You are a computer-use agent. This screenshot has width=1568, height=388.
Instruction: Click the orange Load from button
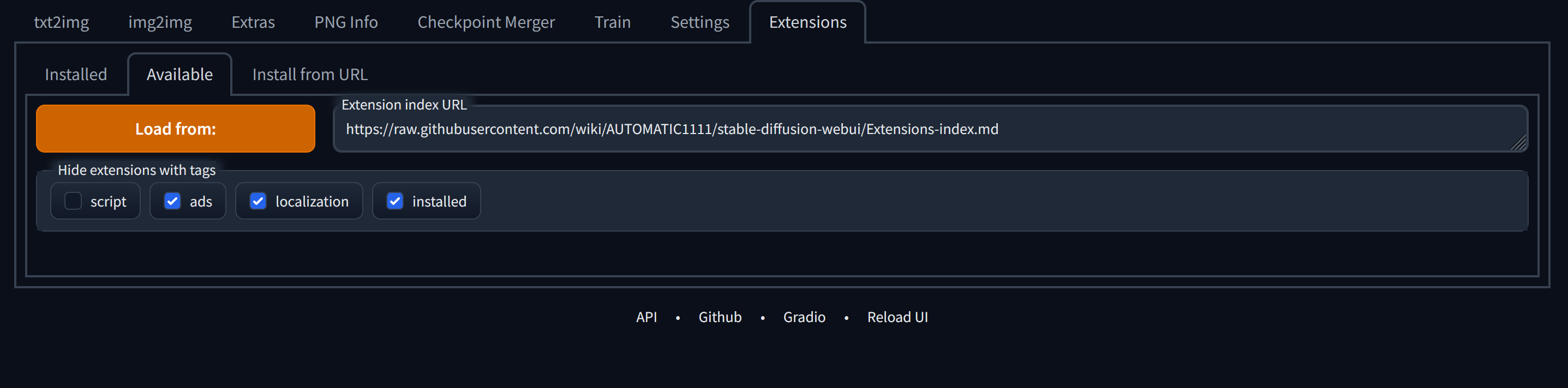pos(175,129)
